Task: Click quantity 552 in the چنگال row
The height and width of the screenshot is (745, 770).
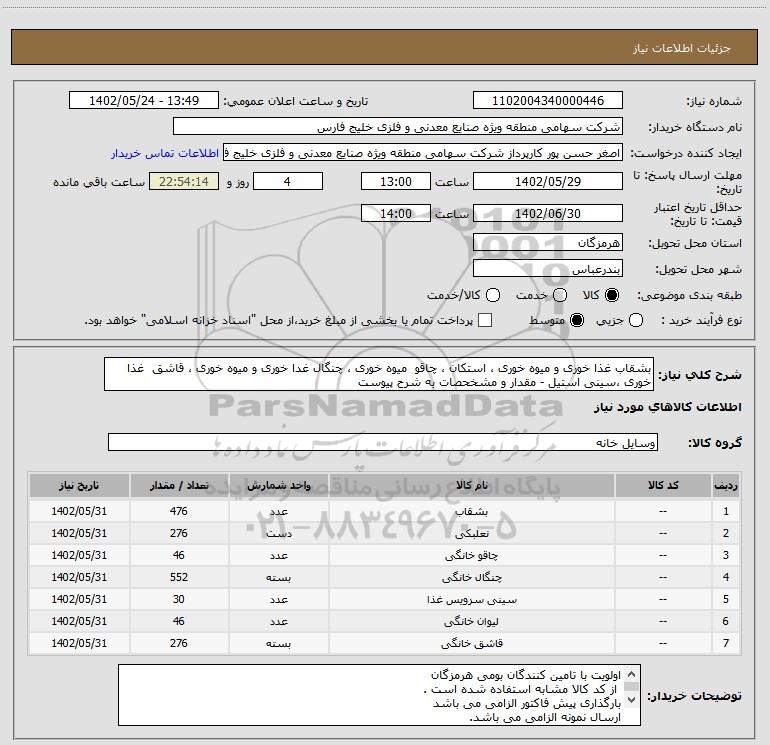Action: point(179,577)
